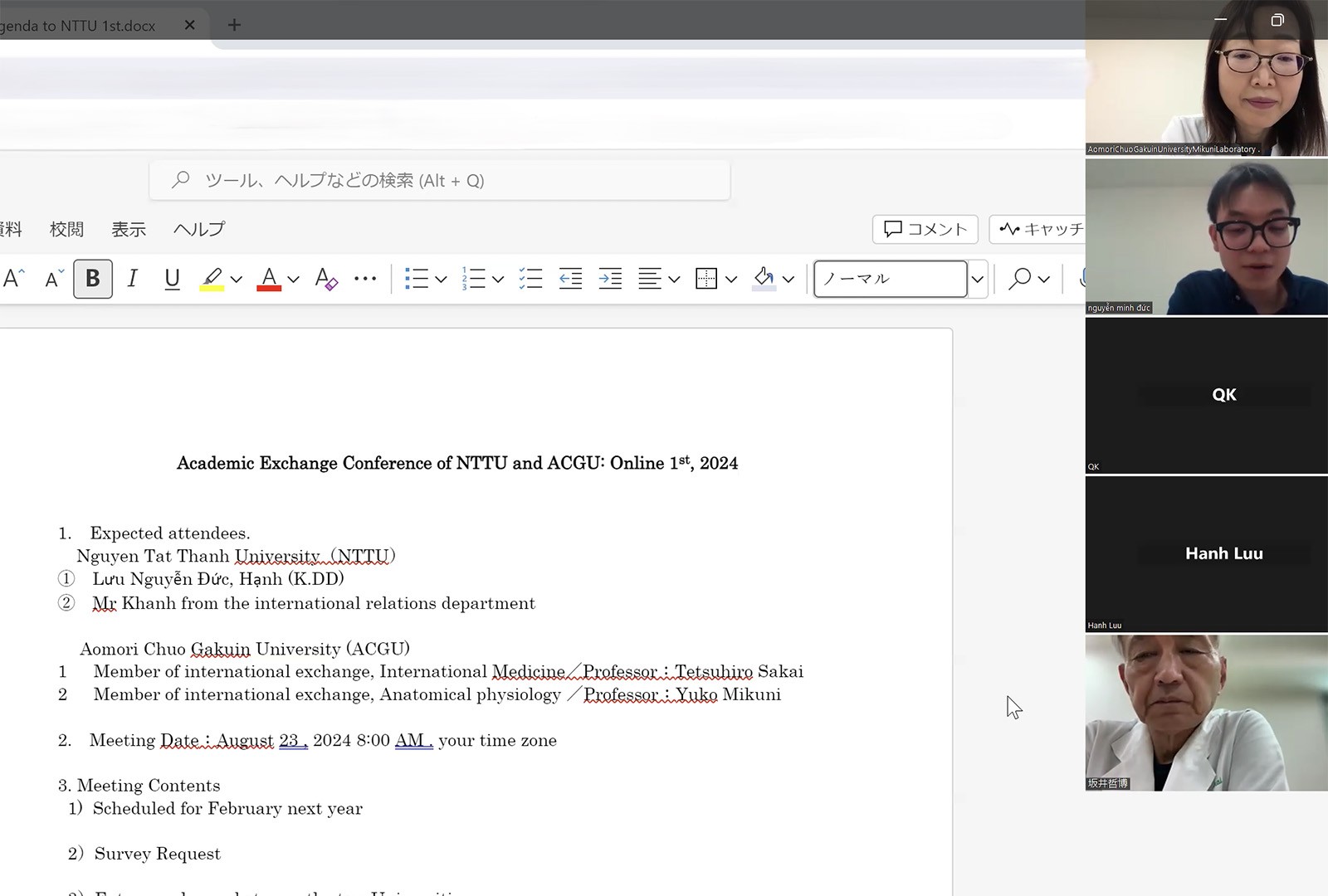Decrease font size with smaller A button
The image size is (1328, 896).
[x=54, y=279]
